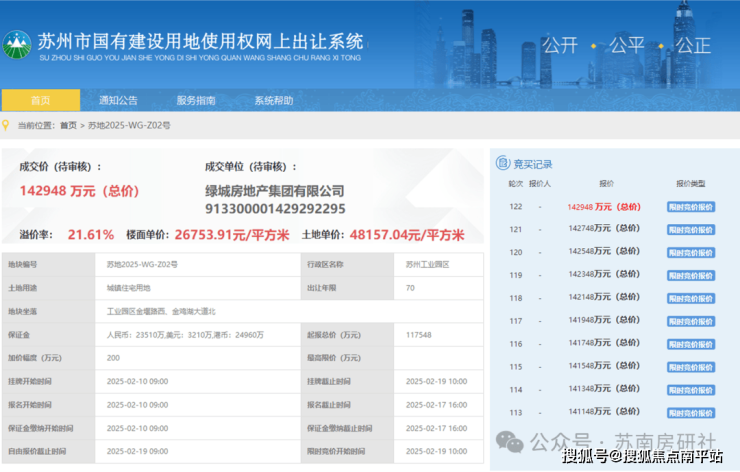Click the winning bidder 绿城房地产集团有限公司
This screenshot has height=472, width=740.
coord(274,191)
